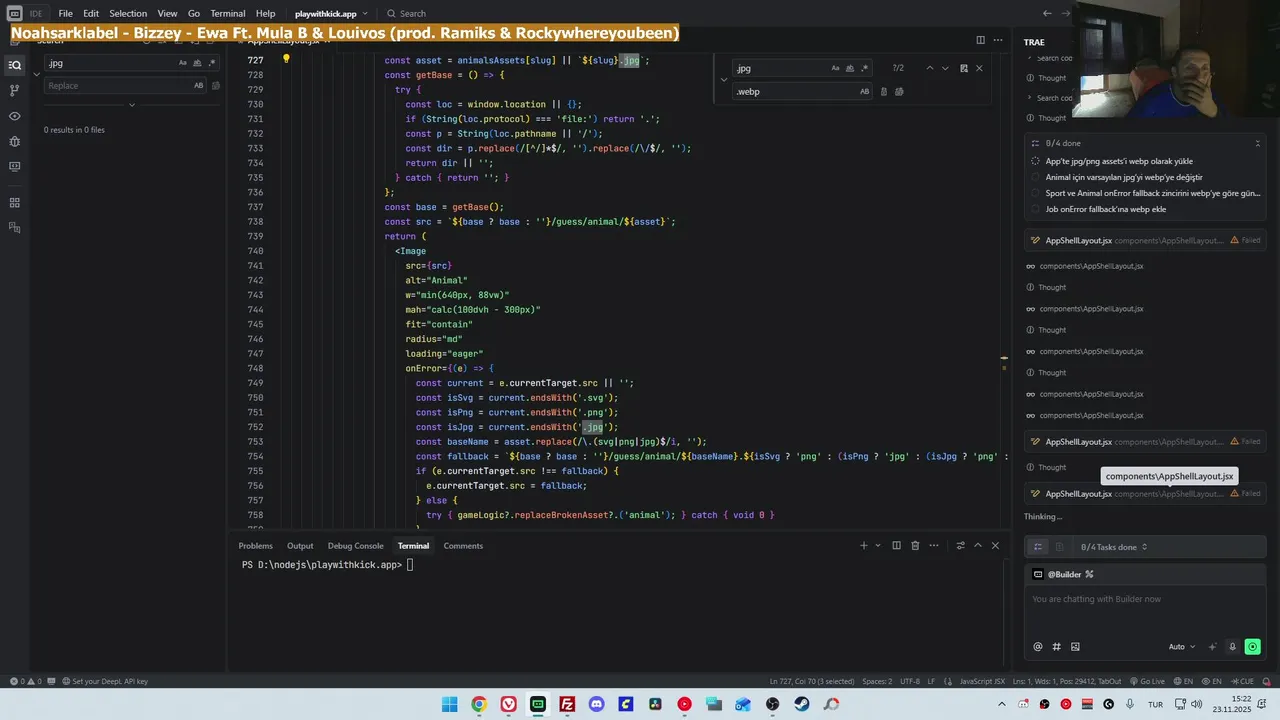The image size is (1280, 720).
Task: Collapse replace row in editor find widget
Action: (x=724, y=80)
